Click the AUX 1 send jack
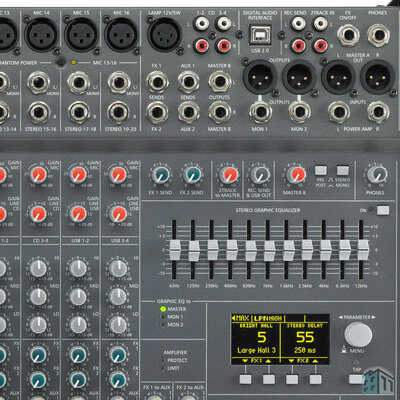Viewport: 400px width, 400px height. [x=188, y=82]
